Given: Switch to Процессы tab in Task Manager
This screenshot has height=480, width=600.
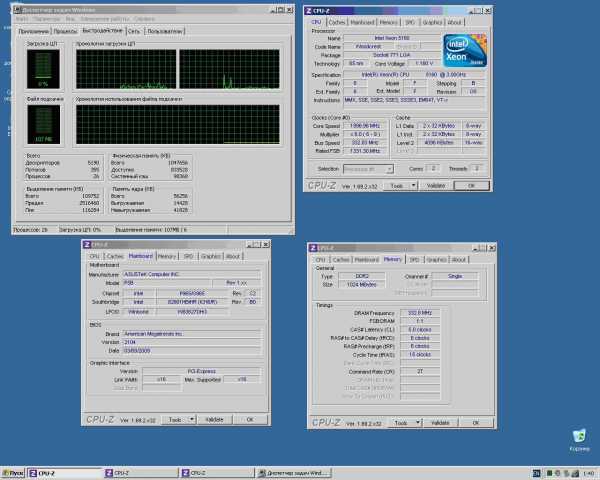Looking at the screenshot, I should [x=64, y=32].
